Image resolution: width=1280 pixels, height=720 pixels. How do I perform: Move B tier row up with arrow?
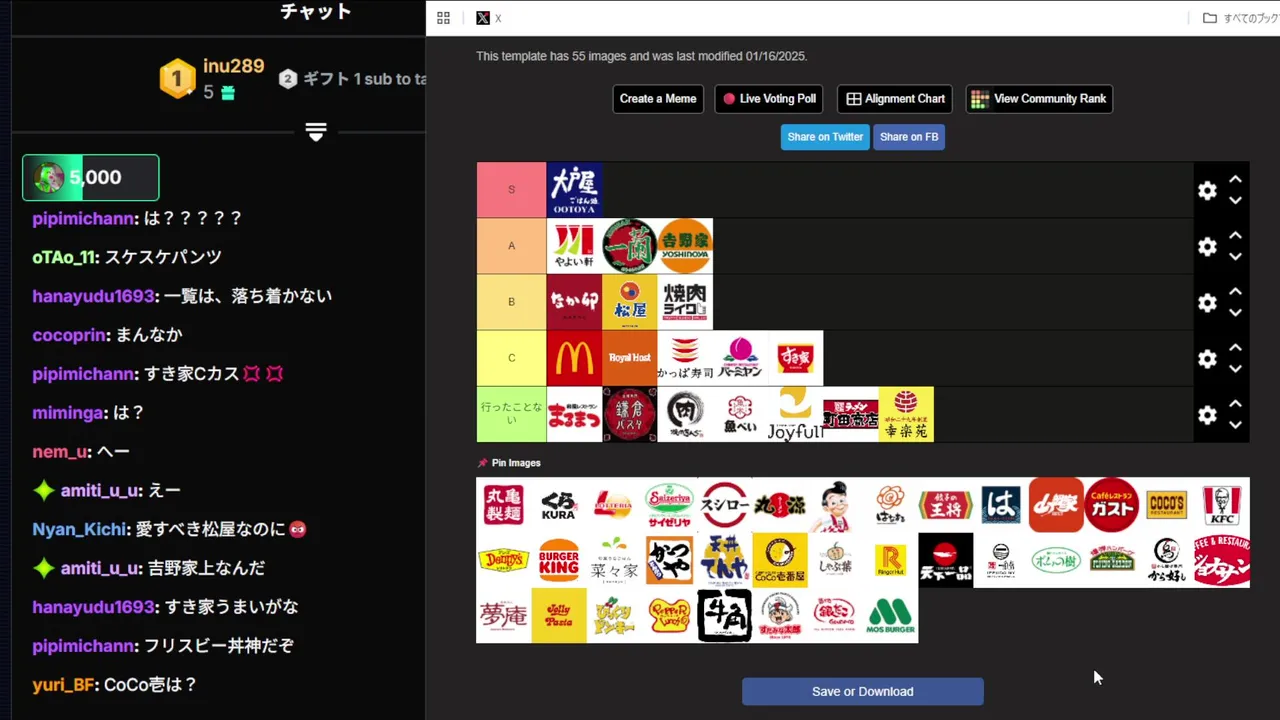[1235, 292]
